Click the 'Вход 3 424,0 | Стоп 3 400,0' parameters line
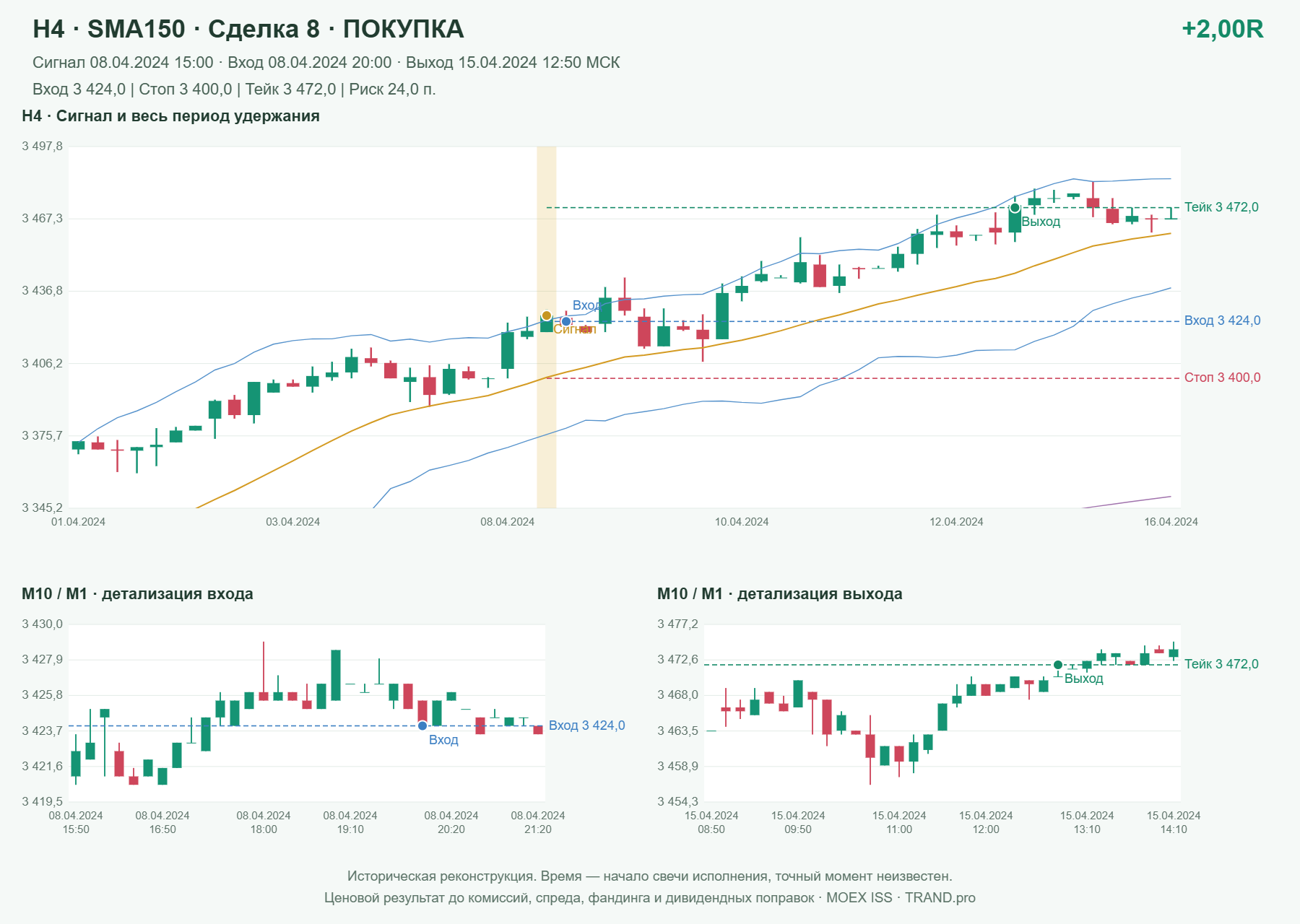 click(234, 90)
